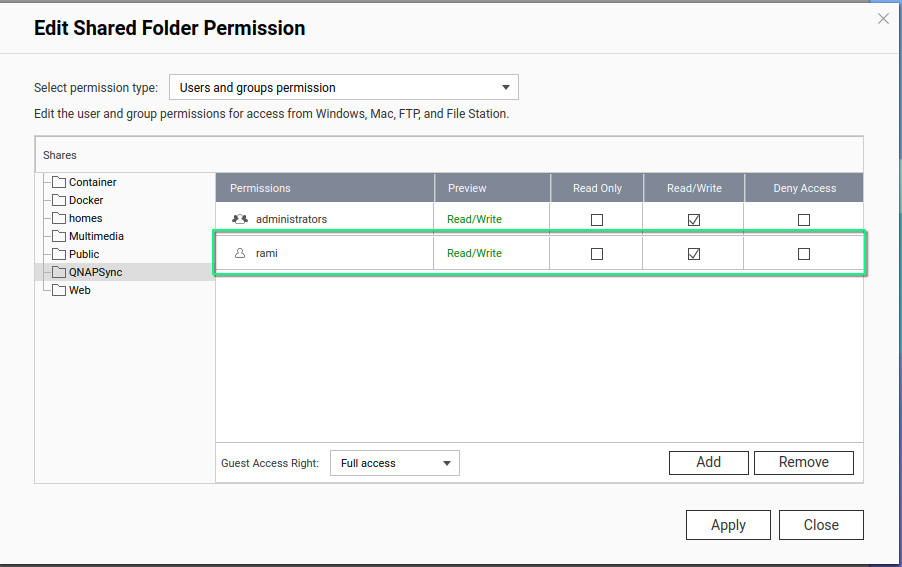Viewport: 902px width, 567px height.
Task: Click the homes folder icon
Action: [x=59, y=218]
